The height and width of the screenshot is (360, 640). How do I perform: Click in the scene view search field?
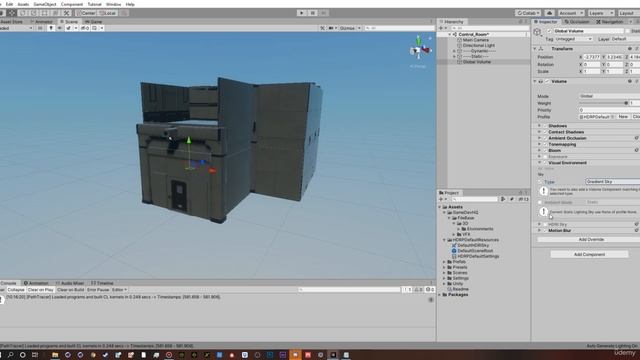point(400,28)
